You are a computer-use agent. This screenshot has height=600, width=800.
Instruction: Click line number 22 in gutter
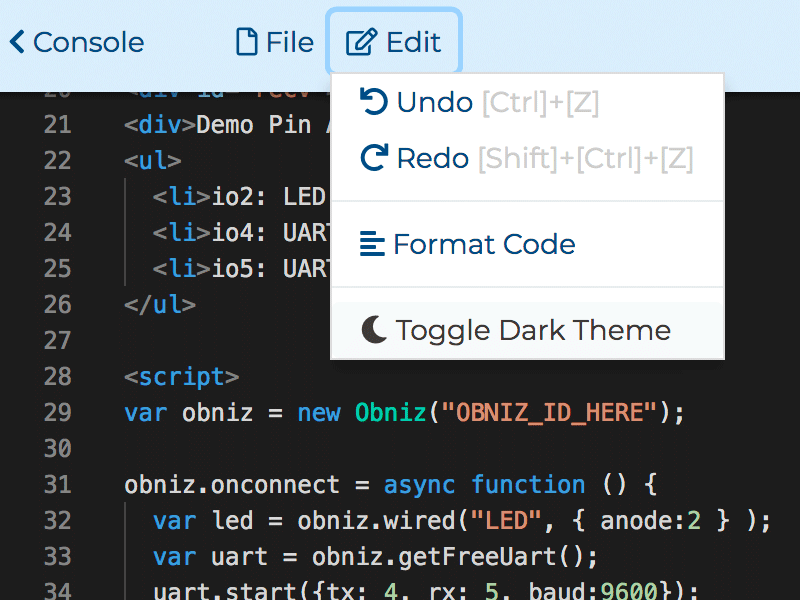pyautogui.click(x=57, y=161)
